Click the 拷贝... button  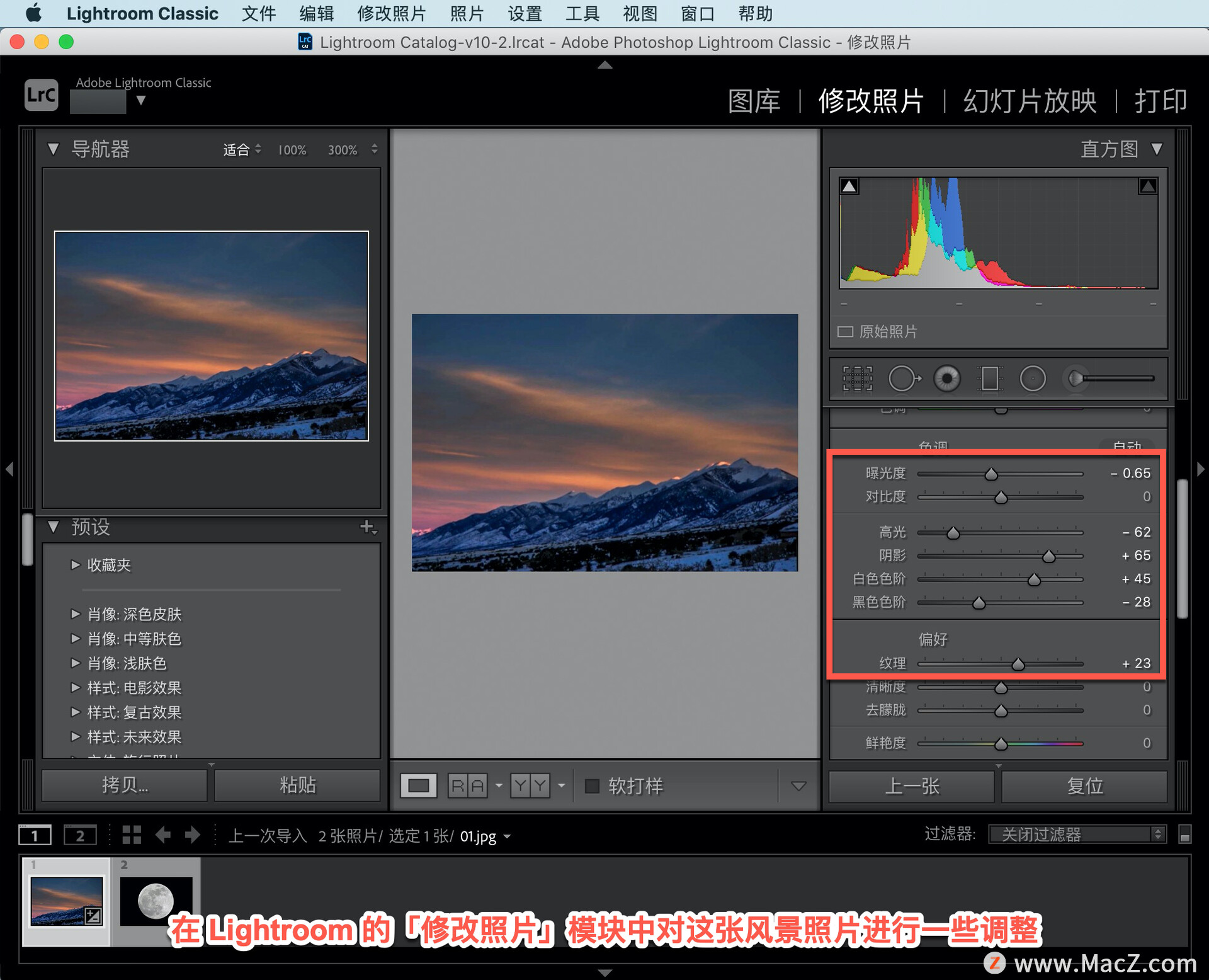[125, 785]
